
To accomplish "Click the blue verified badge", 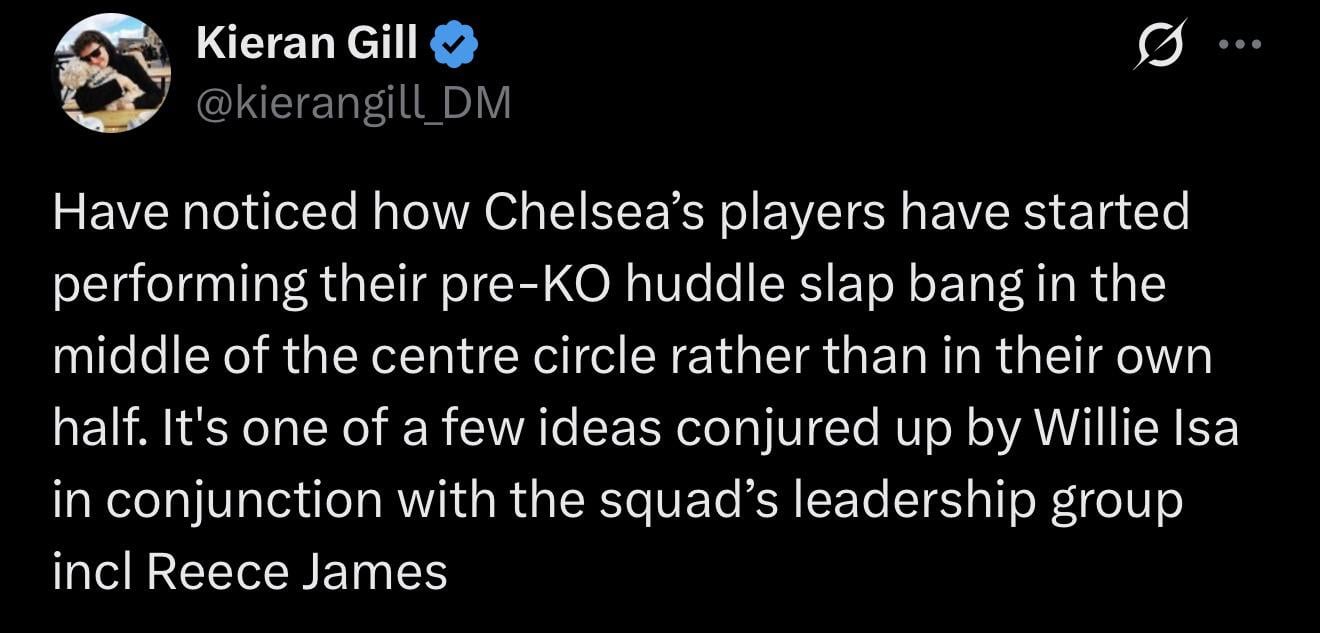I will click(x=456, y=47).
